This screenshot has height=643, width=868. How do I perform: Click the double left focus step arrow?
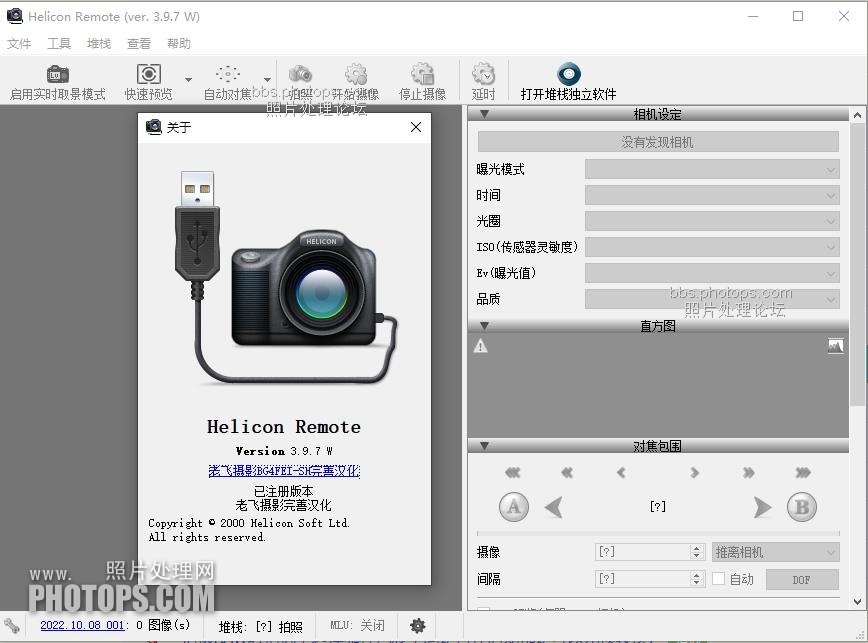[x=567, y=473]
